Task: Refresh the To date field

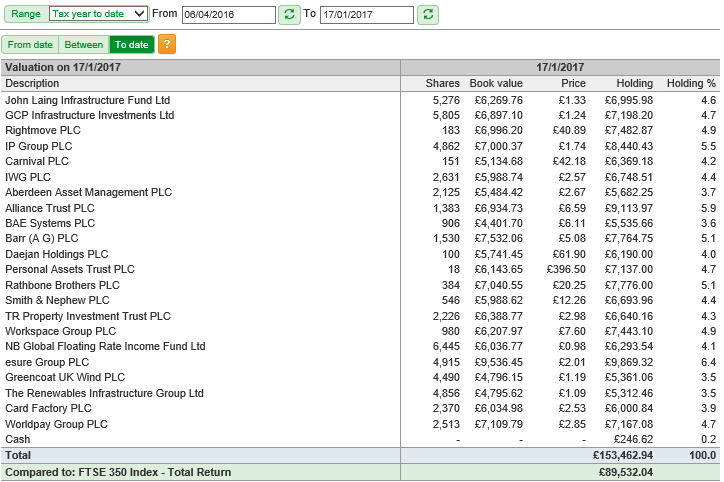Action: point(428,14)
